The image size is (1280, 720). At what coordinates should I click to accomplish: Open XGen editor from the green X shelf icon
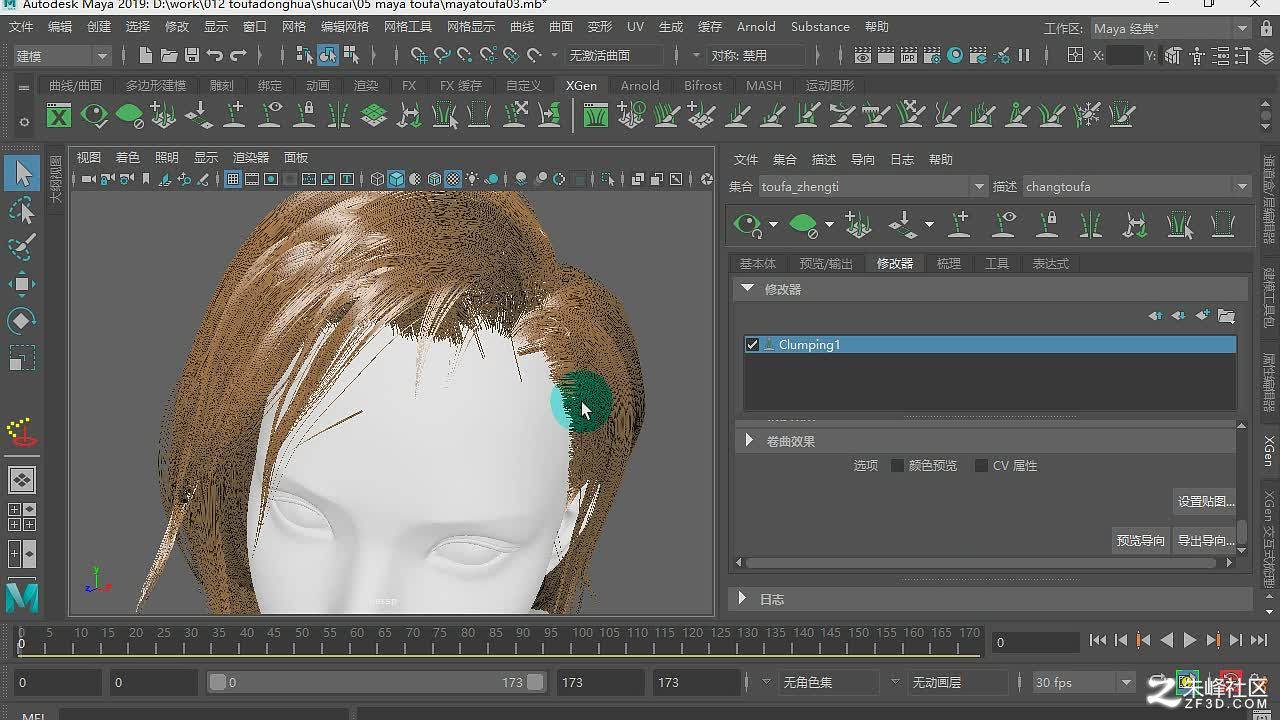pyautogui.click(x=59, y=116)
